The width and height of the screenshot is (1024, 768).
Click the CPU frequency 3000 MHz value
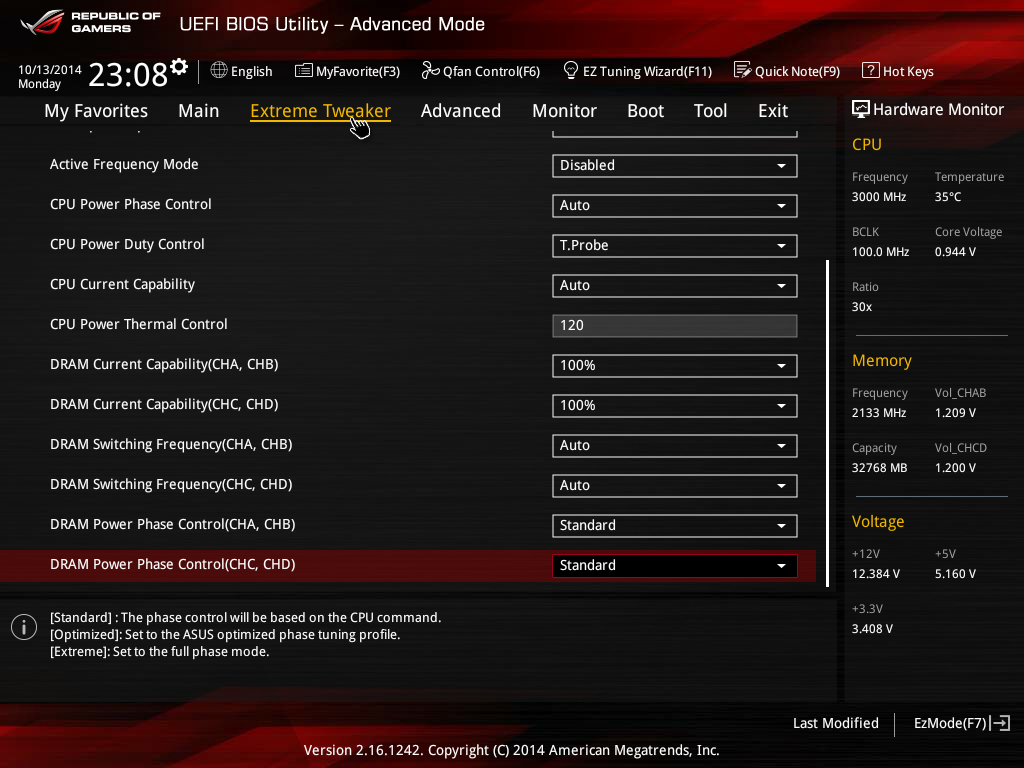pyautogui.click(x=879, y=197)
